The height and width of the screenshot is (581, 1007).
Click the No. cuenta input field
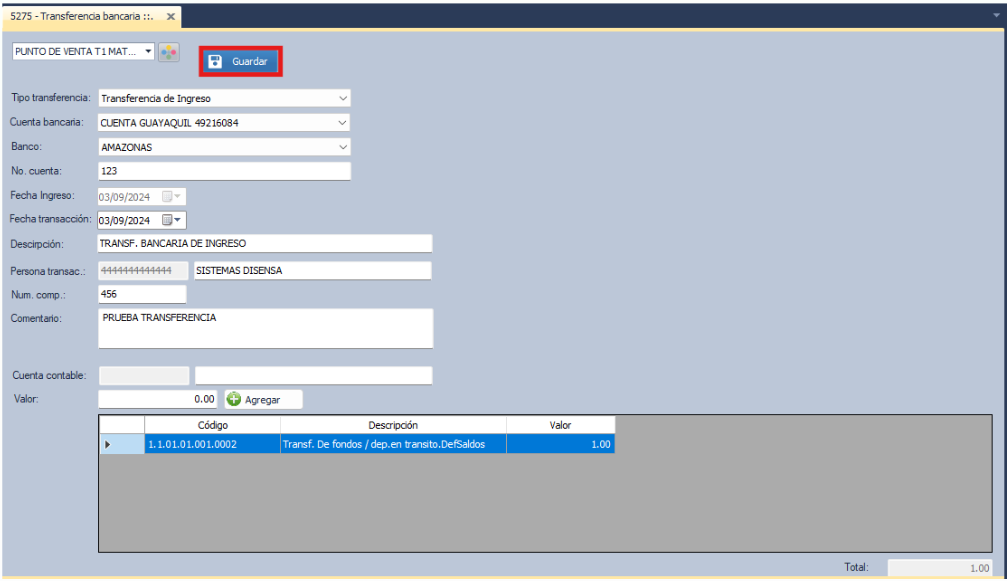coord(224,171)
